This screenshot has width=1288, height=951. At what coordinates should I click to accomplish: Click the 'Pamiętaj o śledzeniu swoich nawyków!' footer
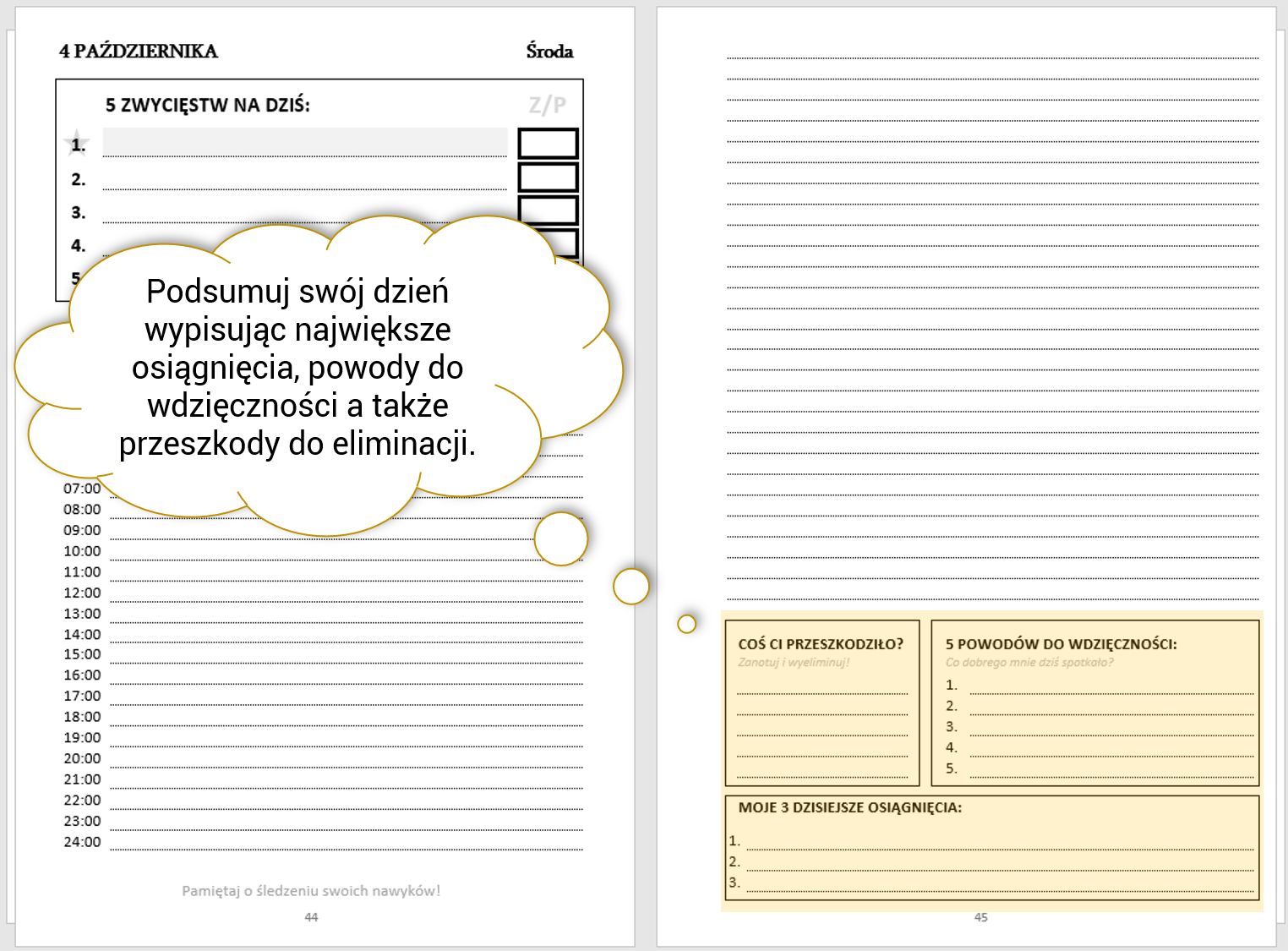click(x=311, y=891)
